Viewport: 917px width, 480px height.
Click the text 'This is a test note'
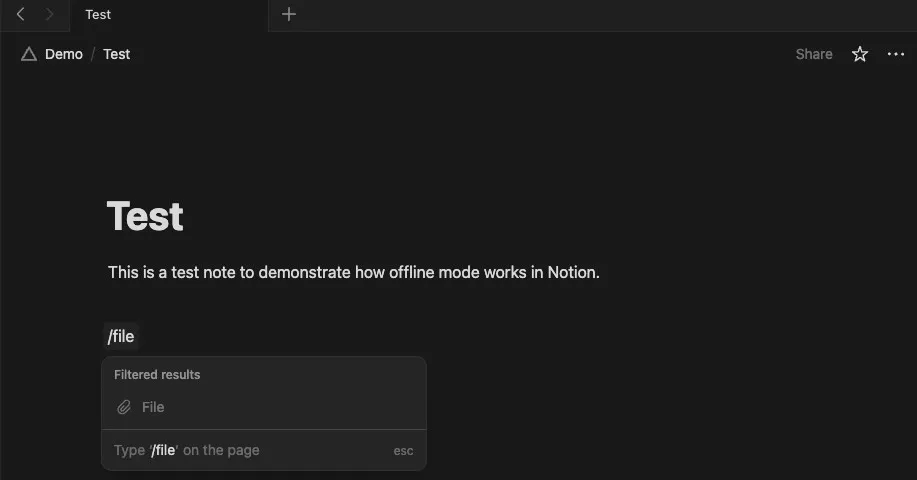coord(172,272)
